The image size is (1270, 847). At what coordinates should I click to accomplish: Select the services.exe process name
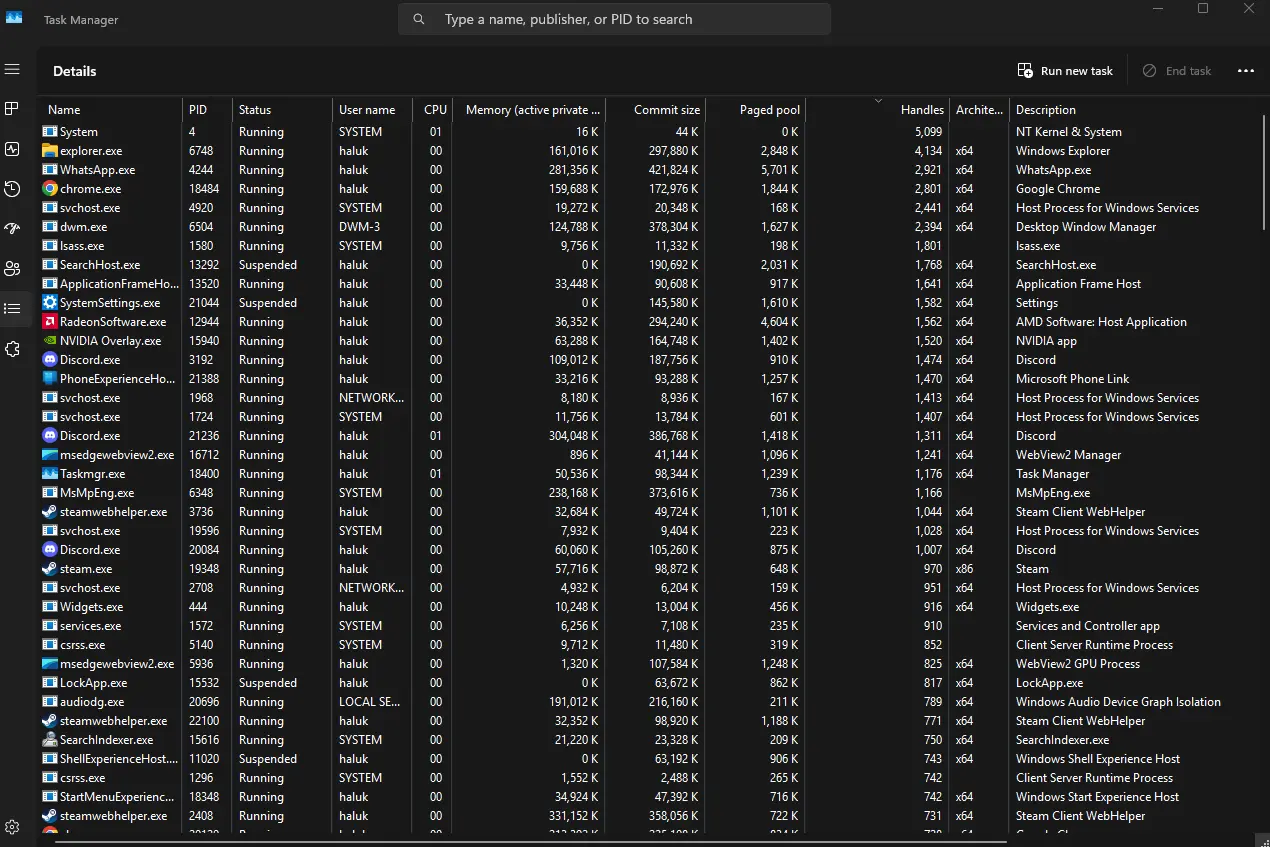pos(91,626)
